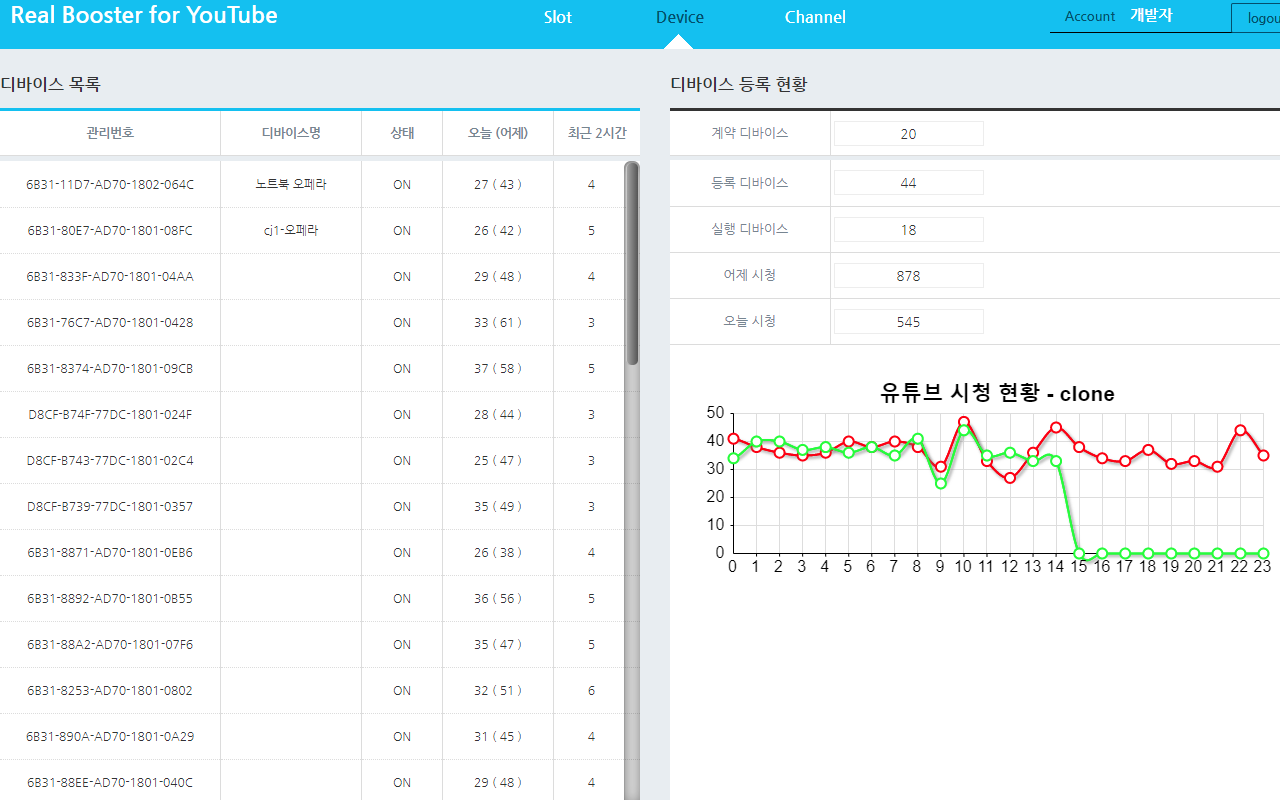Image resolution: width=1280 pixels, height=800 pixels.
Task: Click device name cj1-오페라
Action: click(291, 231)
